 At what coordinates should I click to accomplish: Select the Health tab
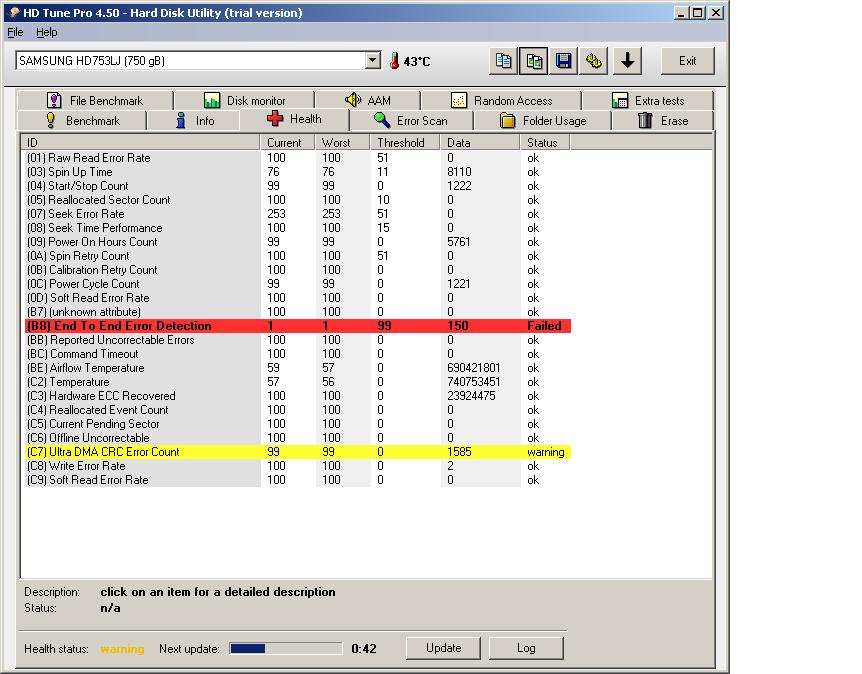pyautogui.click(x=294, y=119)
